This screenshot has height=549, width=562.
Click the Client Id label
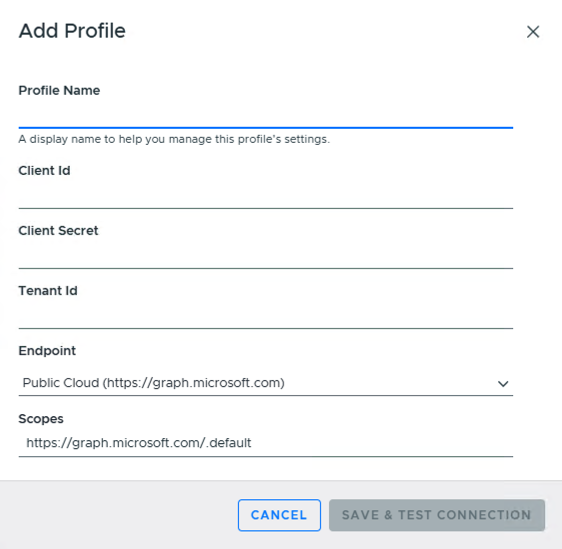point(44,171)
